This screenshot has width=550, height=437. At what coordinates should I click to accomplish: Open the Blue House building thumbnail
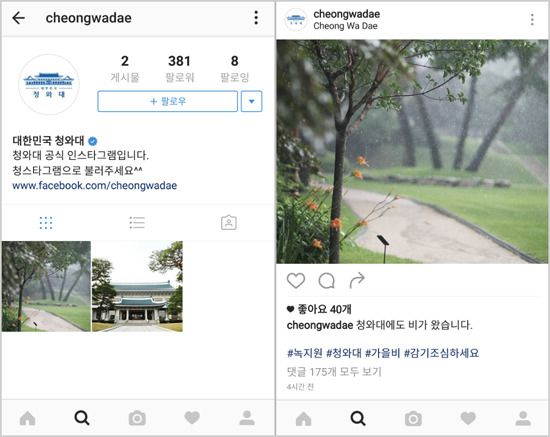(x=137, y=286)
